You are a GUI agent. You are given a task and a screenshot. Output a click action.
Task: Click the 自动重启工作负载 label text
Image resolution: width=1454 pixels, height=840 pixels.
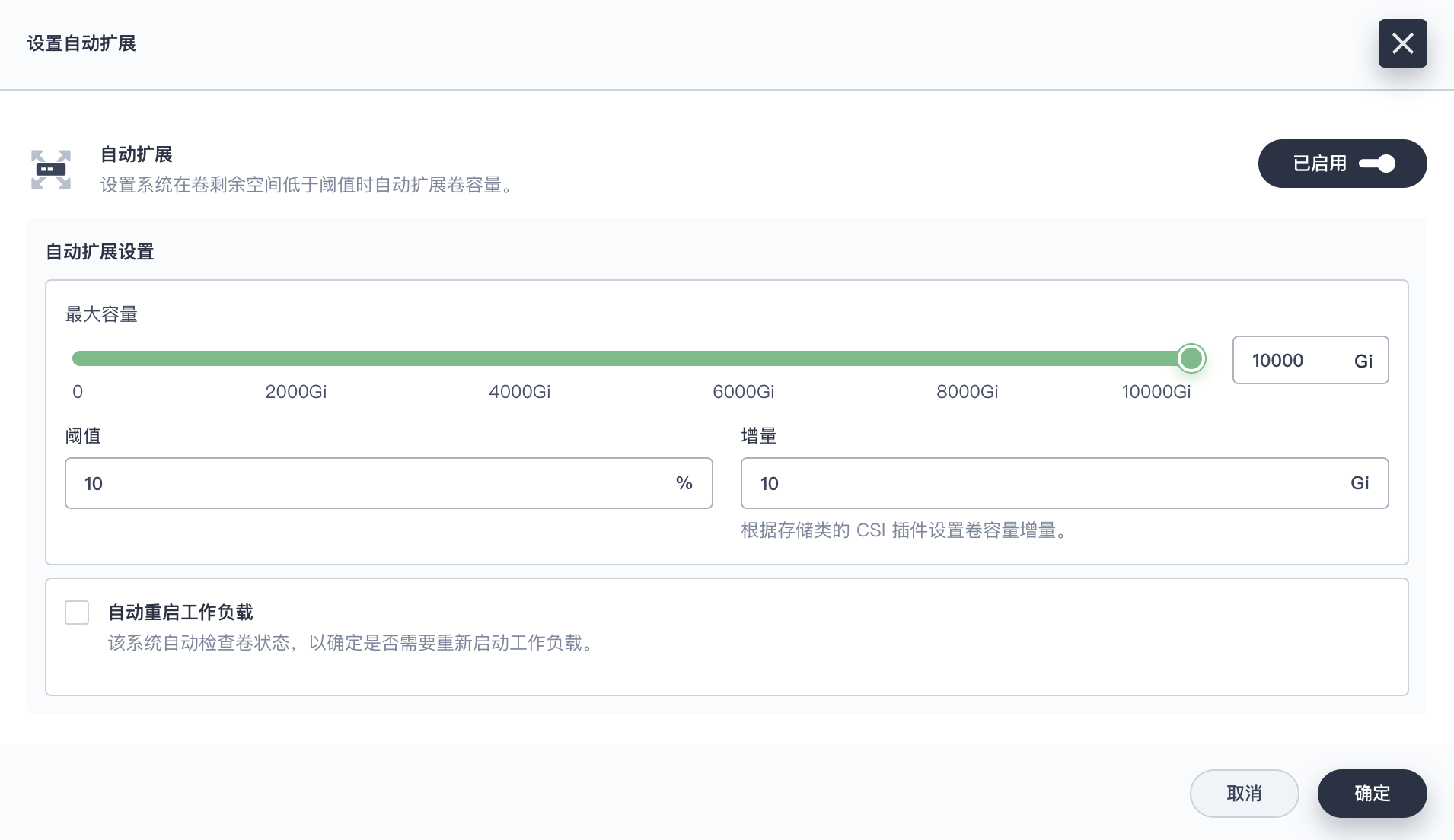pos(180,612)
